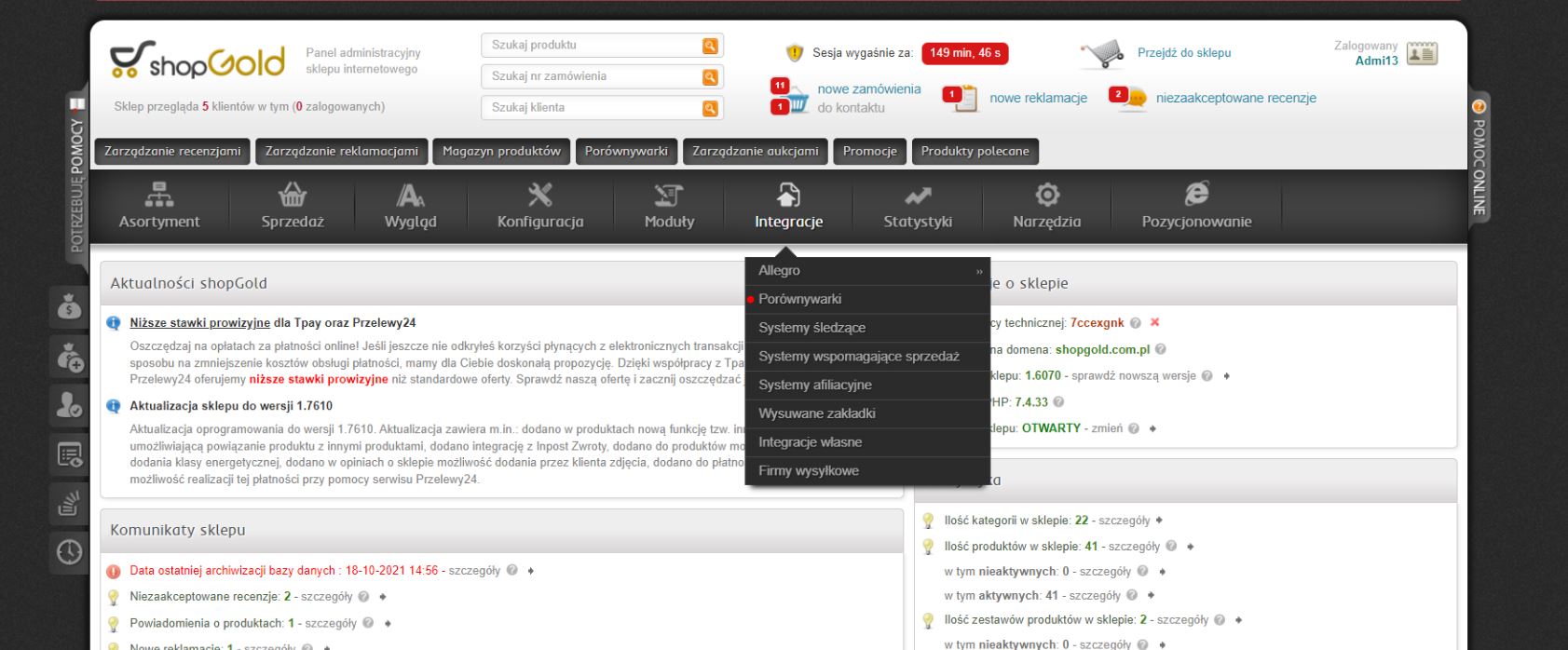Click the search icon beside Szukaj klienta

coord(710,108)
